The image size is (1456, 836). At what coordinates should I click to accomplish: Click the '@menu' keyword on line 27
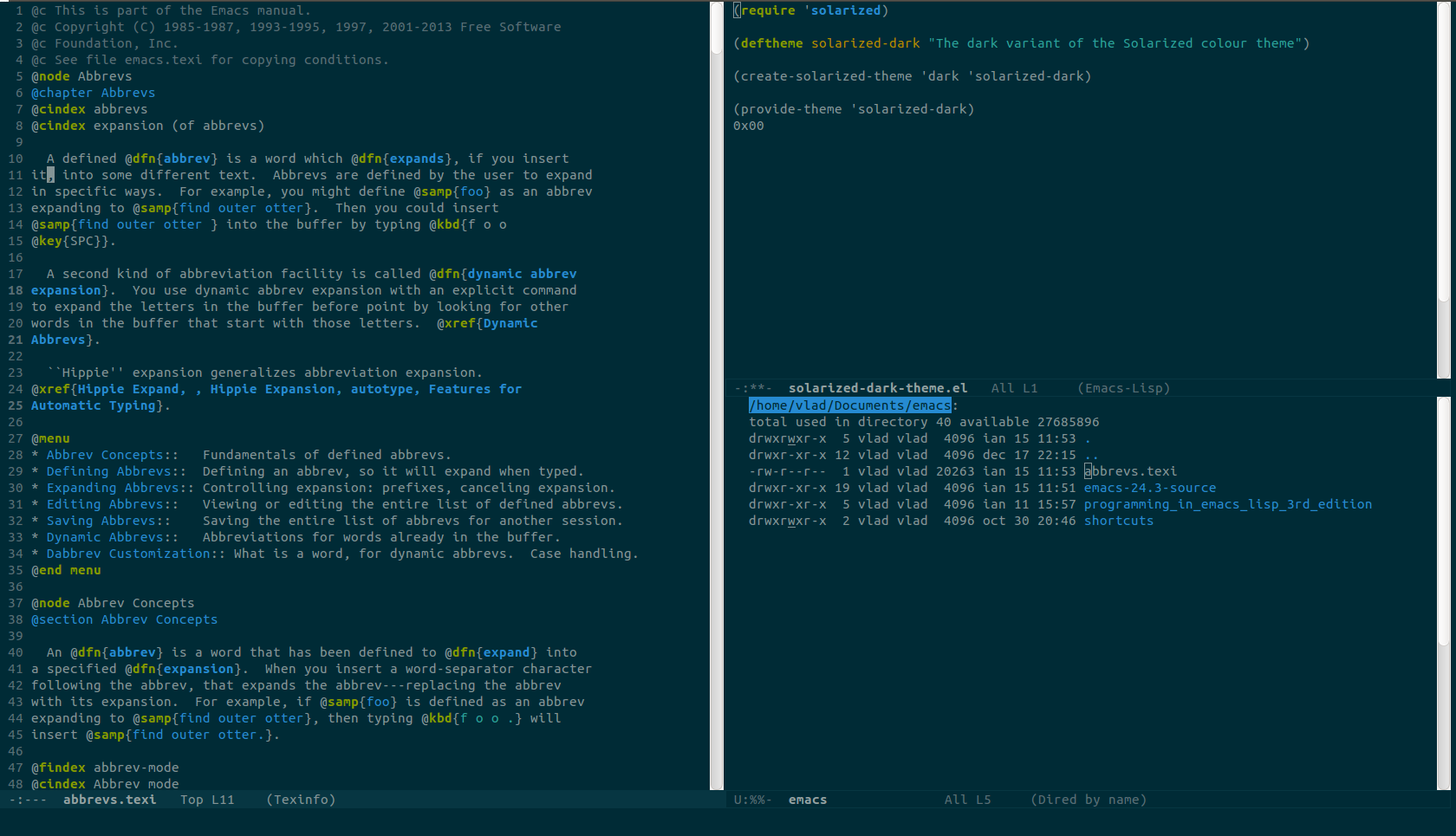click(x=50, y=438)
